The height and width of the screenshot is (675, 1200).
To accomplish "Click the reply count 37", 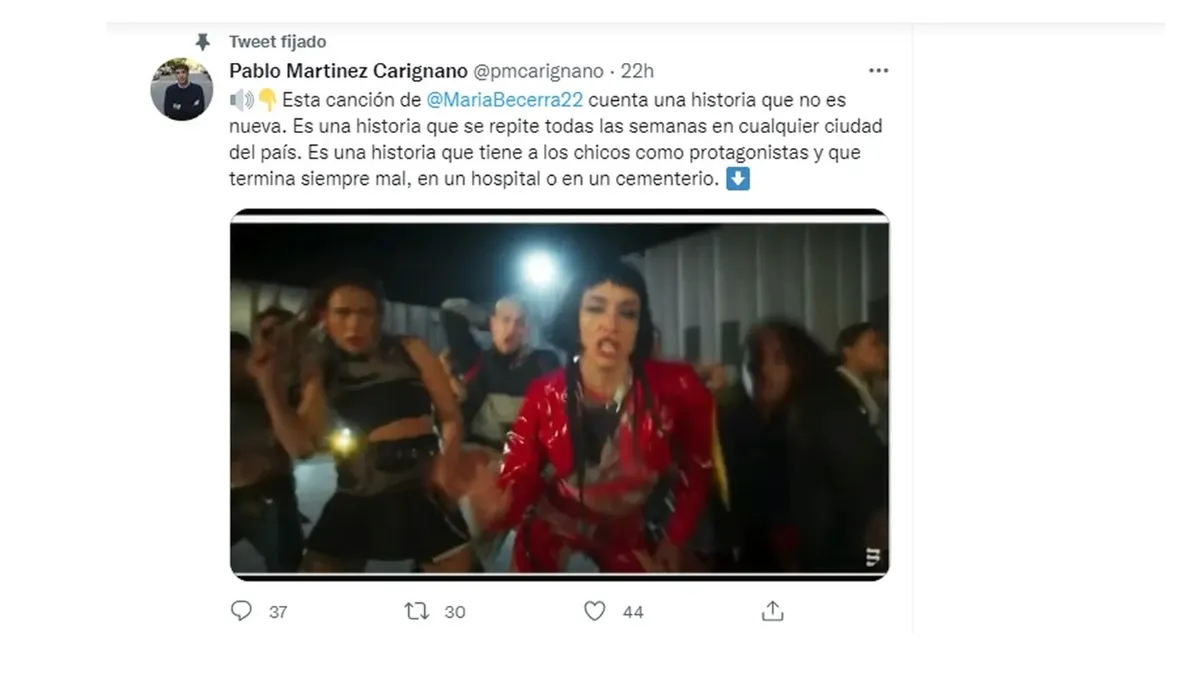I will coord(278,612).
